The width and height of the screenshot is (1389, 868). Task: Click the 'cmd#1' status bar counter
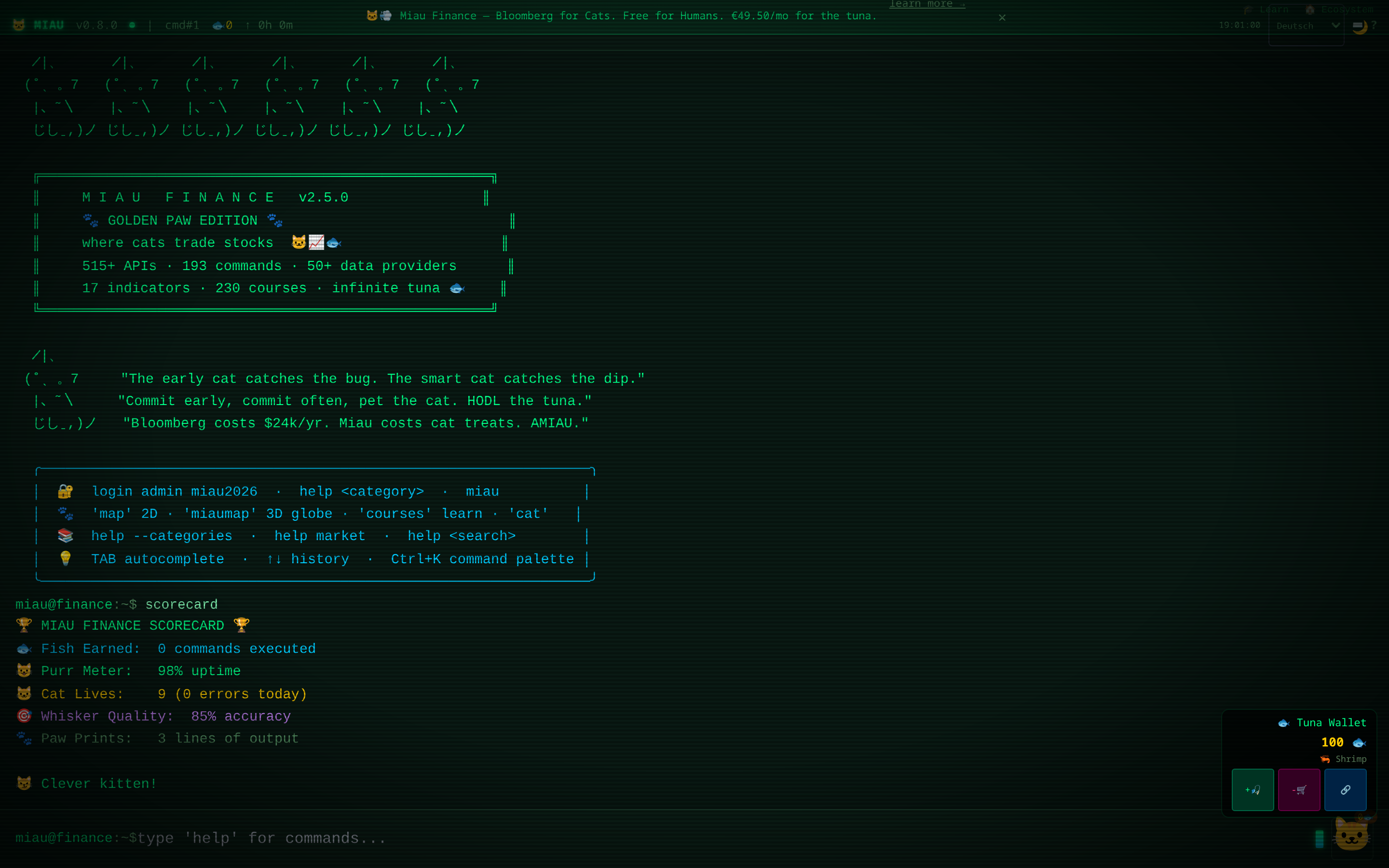point(182,25)
